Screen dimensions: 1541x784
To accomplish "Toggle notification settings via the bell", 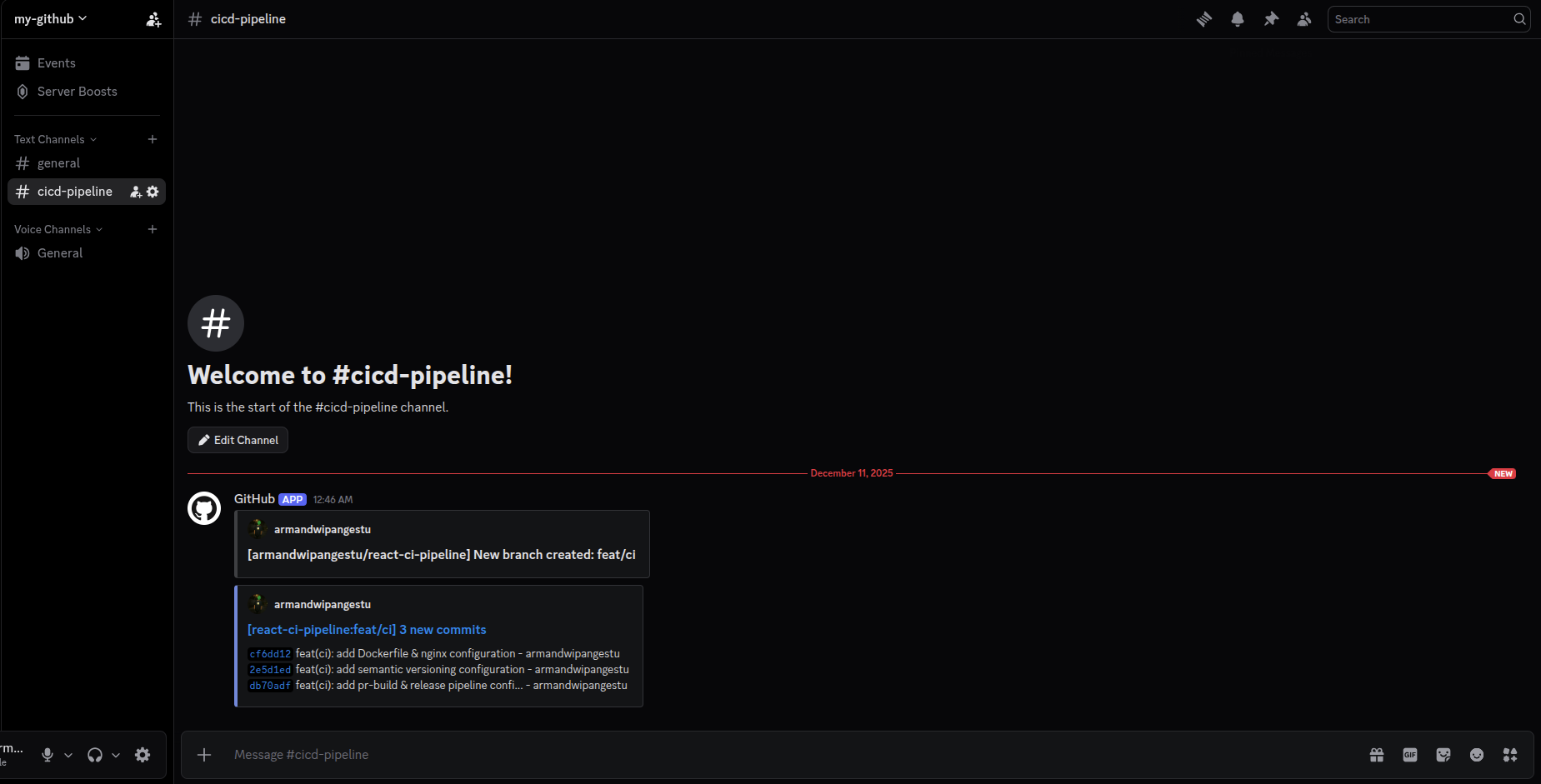I will pos(1237,18).
